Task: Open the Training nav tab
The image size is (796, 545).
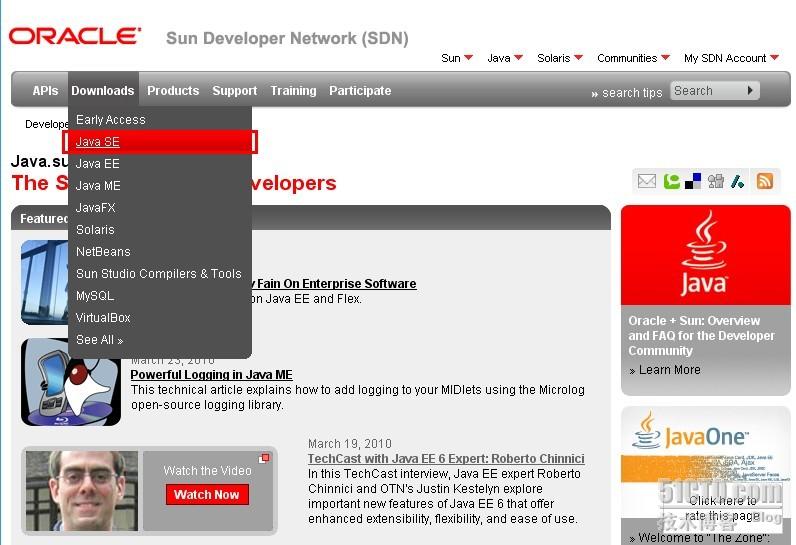Action: (293, 91)
